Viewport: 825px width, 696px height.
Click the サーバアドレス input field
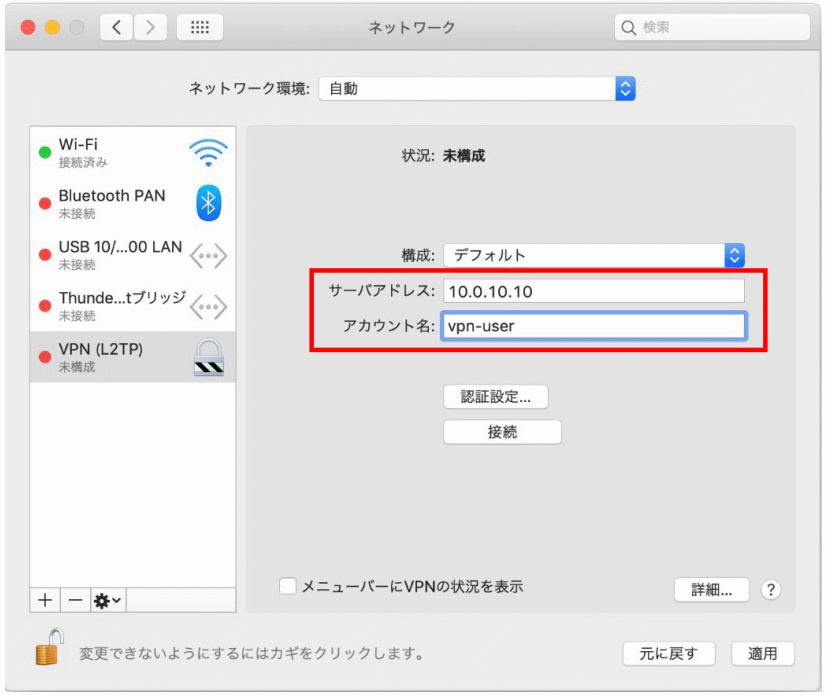click(594, 290)
